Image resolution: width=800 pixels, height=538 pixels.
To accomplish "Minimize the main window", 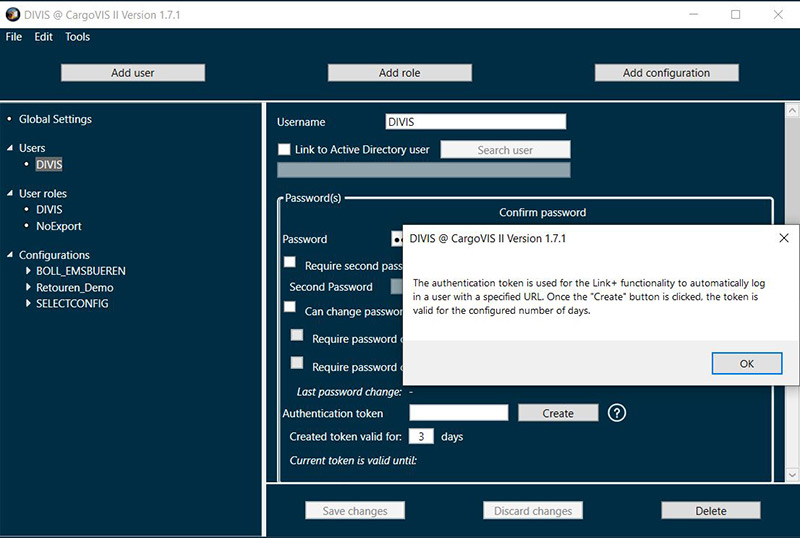I will (x=693, y=14).
